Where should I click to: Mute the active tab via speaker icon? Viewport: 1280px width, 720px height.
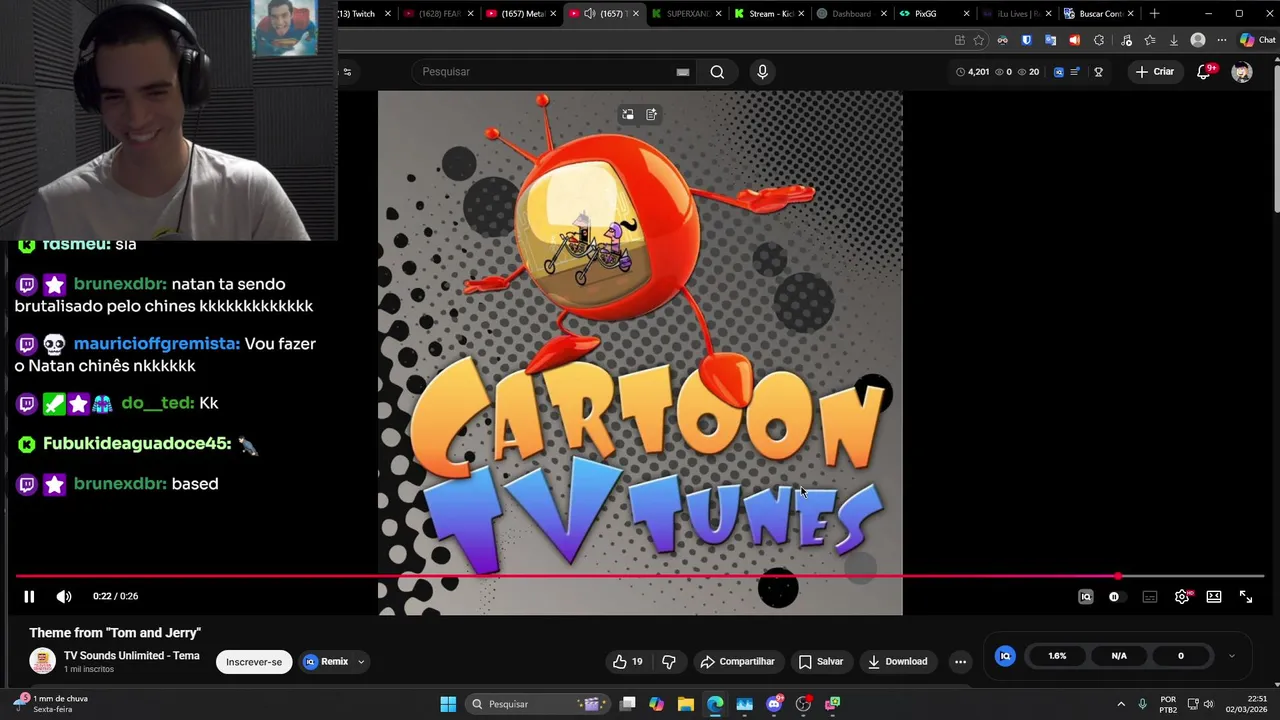[x=589, y=14]
